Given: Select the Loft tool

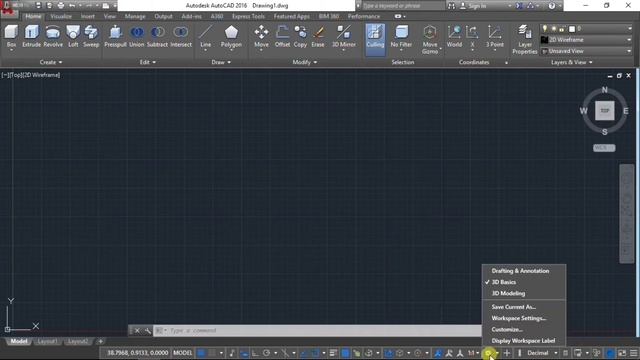Looking at the screenshot, I should pyautogui.click(x=73, y=36).
